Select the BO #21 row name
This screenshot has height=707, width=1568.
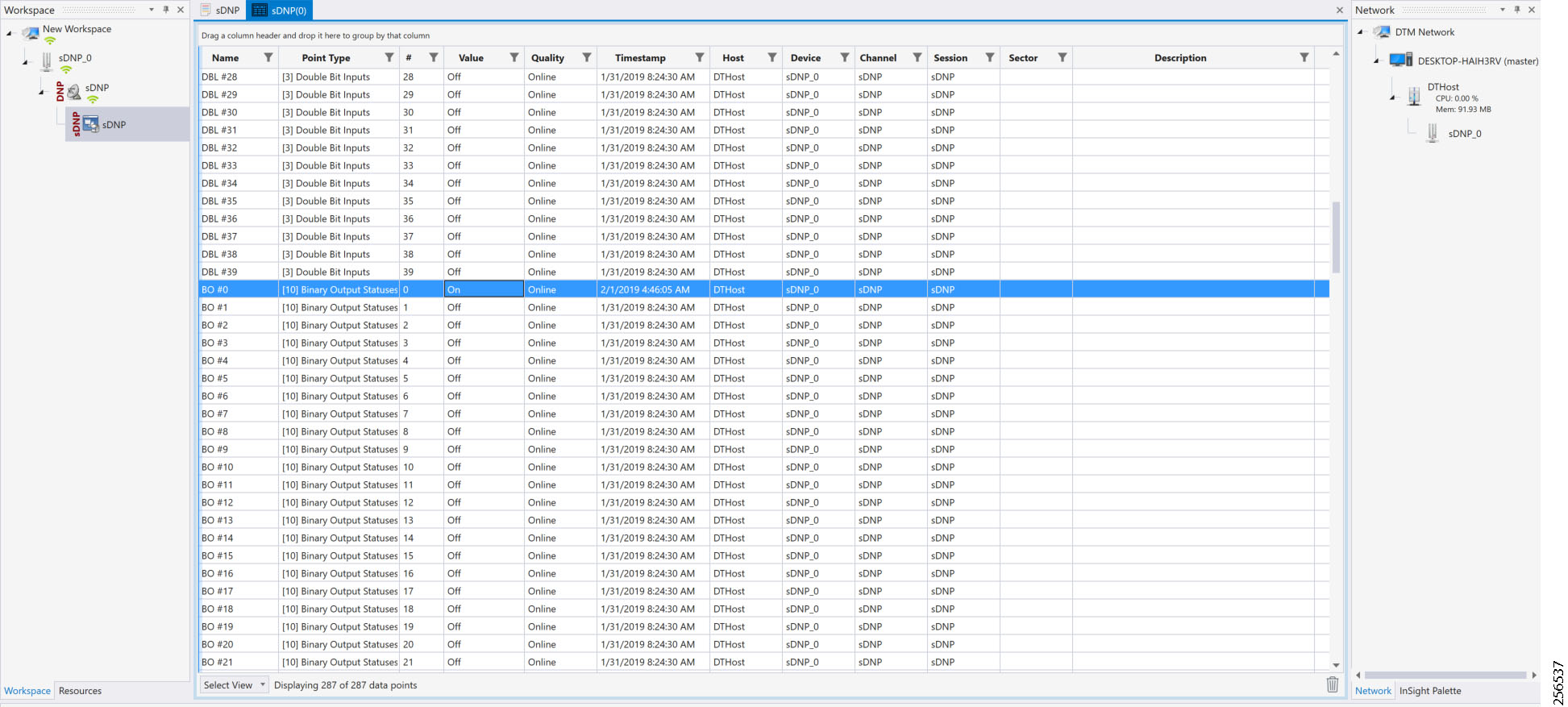pyautogui.click(x=218, y=662)
